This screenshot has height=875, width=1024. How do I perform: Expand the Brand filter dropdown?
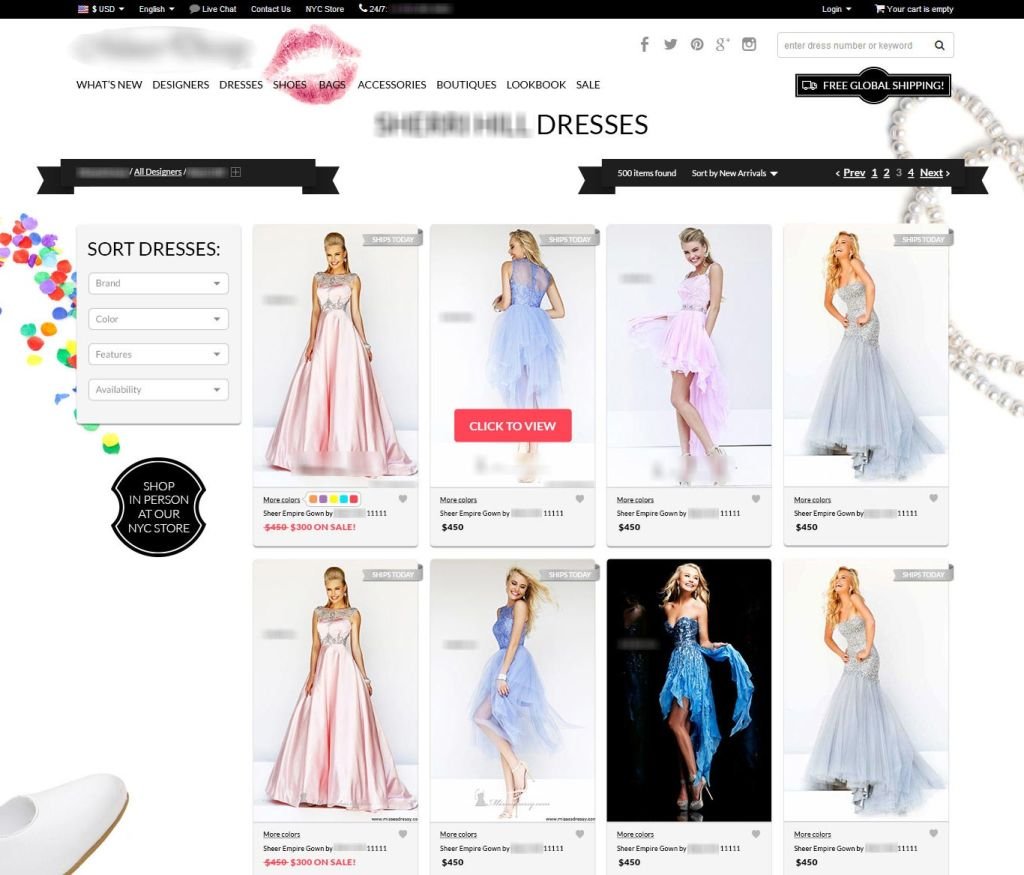(158, 284)
